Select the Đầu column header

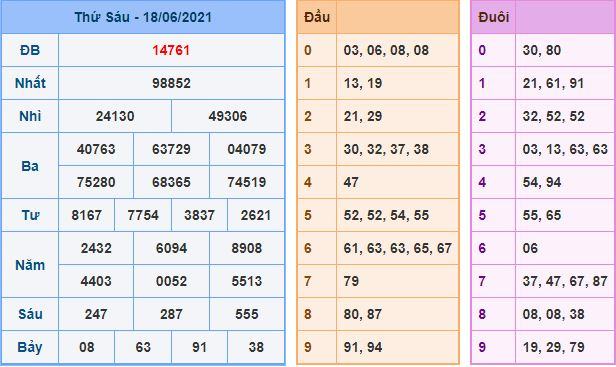pyautogui.click(x=317, y=17)
